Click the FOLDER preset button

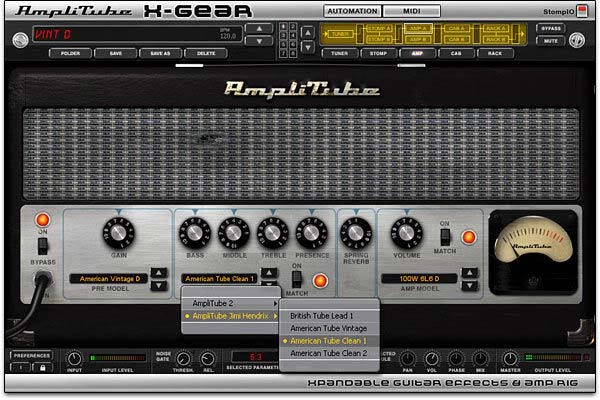[70, 53]
